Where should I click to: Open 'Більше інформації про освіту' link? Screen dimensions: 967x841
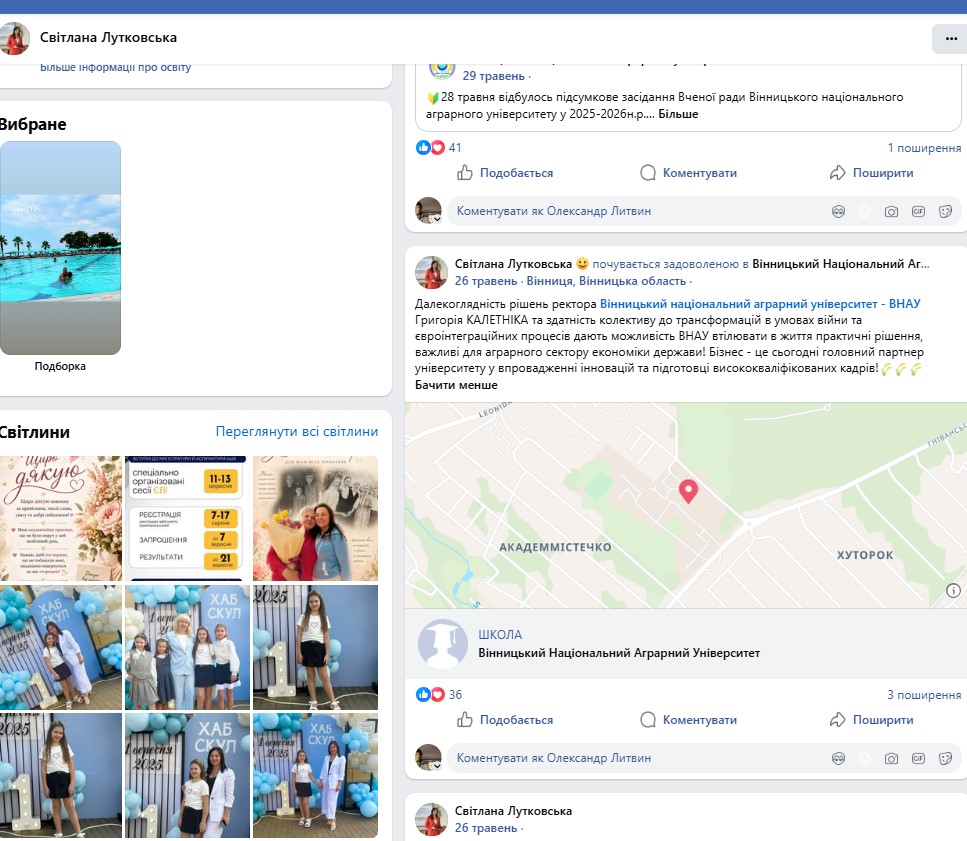(115, 67)
